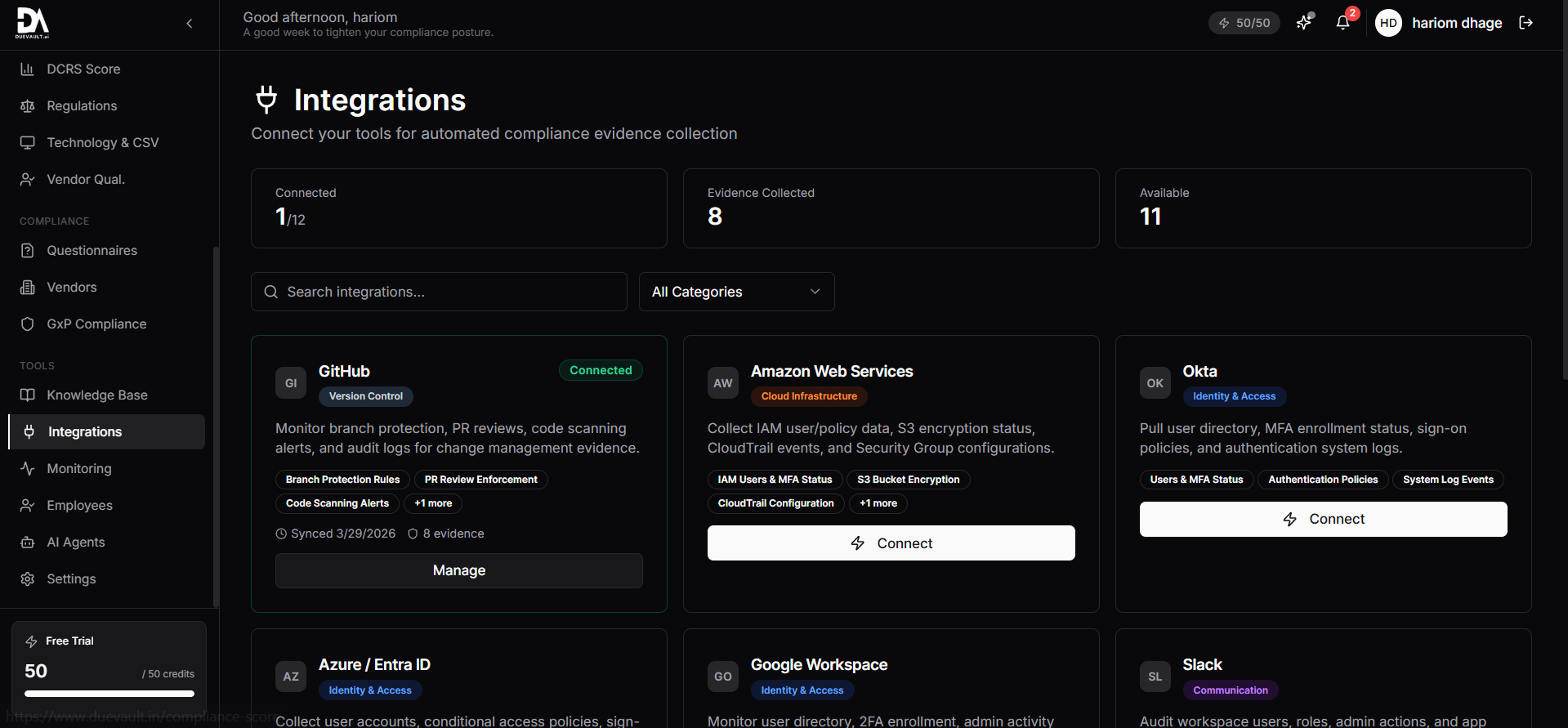Click the Technology & CSV monitor icon

(28, 142)
